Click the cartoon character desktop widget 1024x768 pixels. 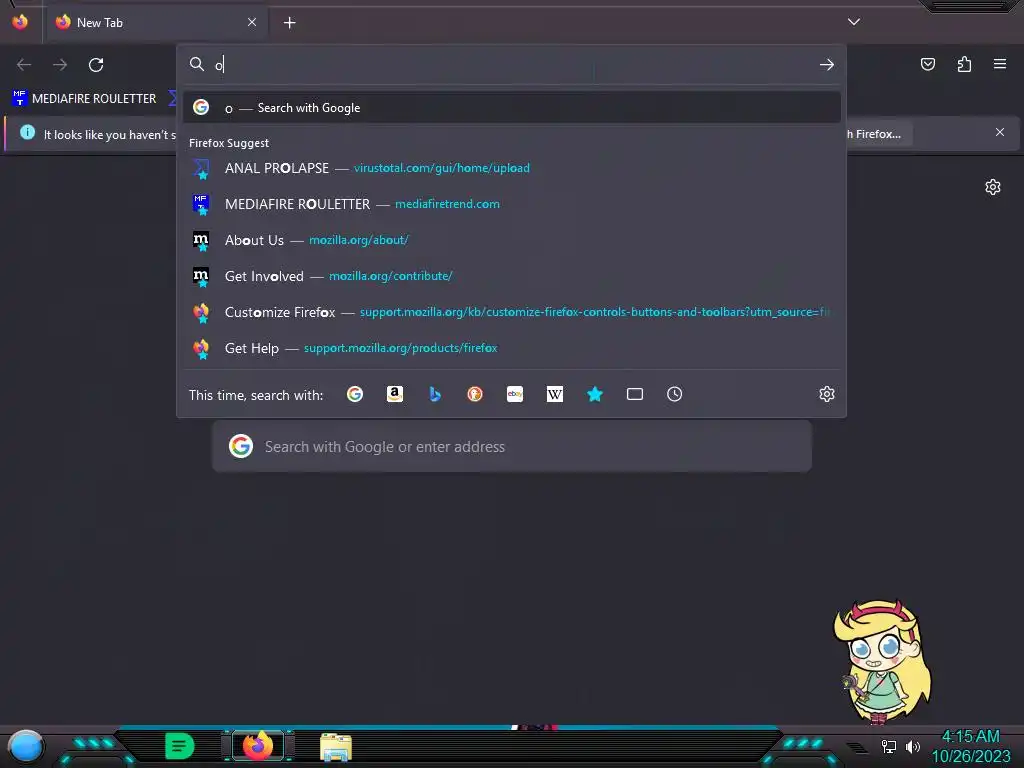click(x=882, y=662)
